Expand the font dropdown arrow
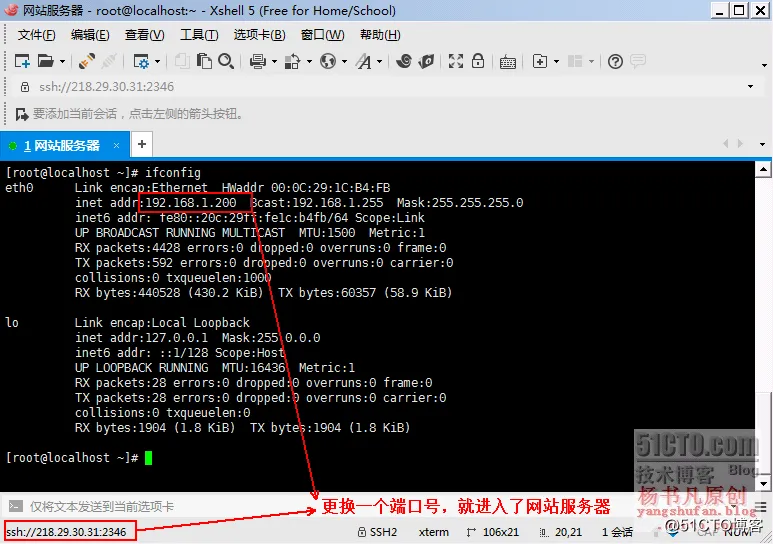This screenshot has height=544, width=773. [379, 62]
